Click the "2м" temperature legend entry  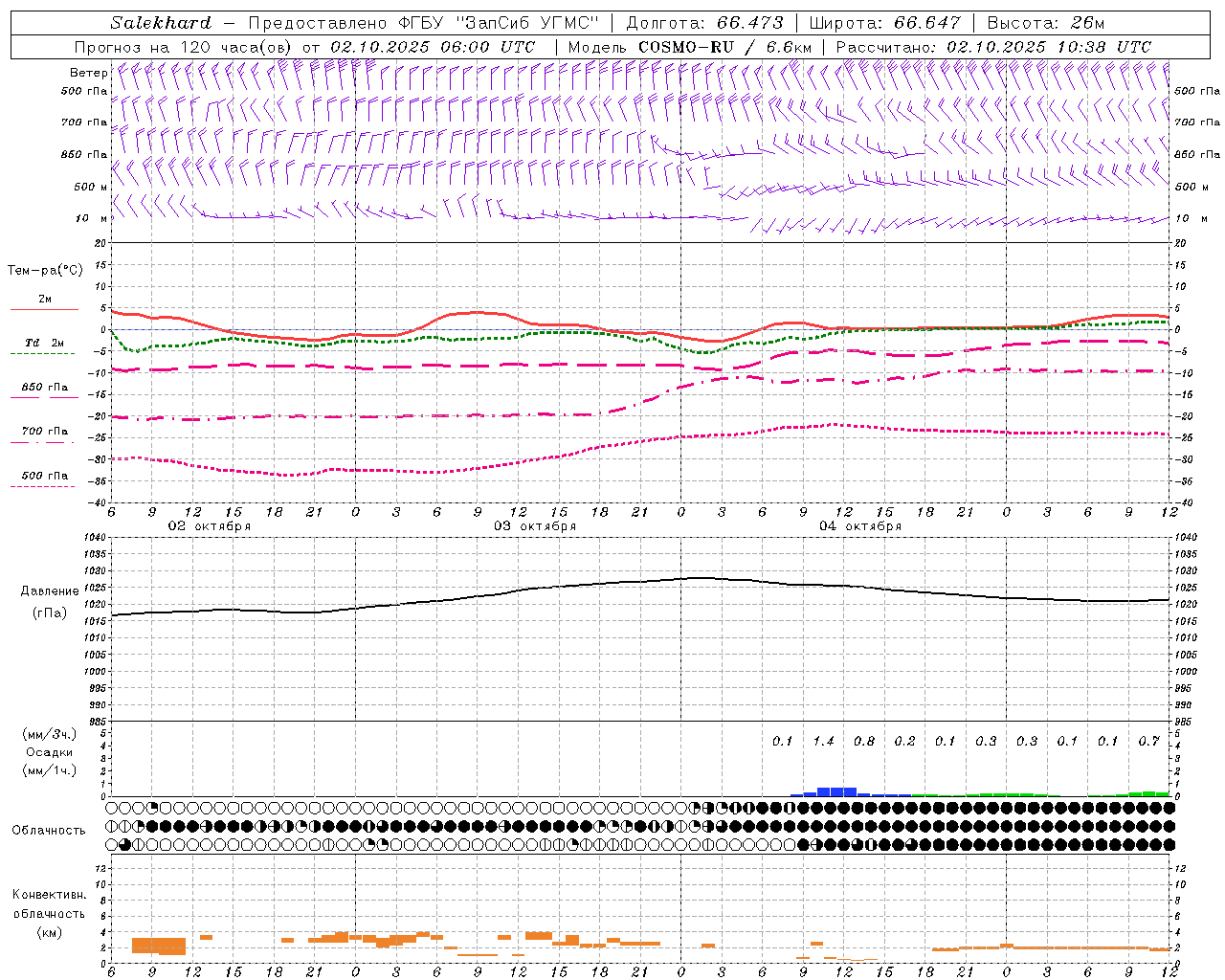45,300
